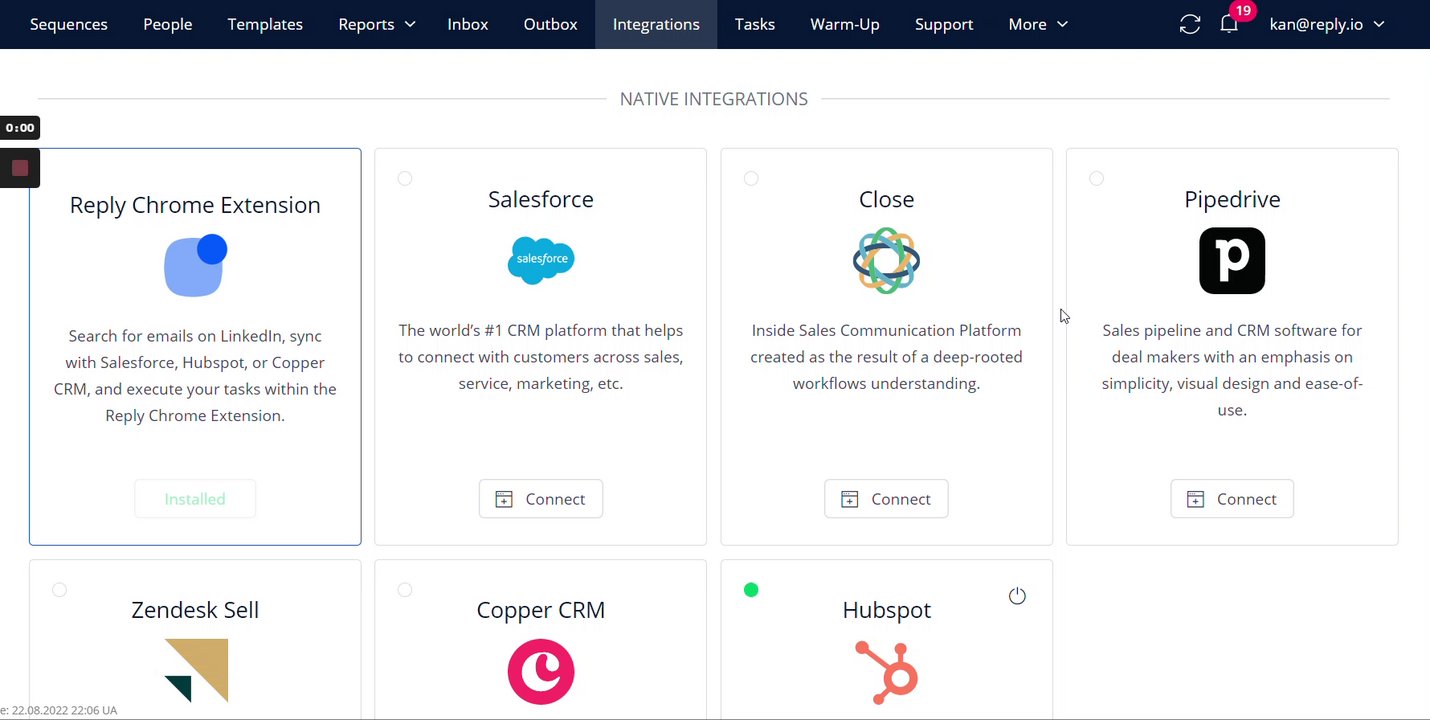
Task: Click the red recording stop button
Action: [x=20, y=168]
